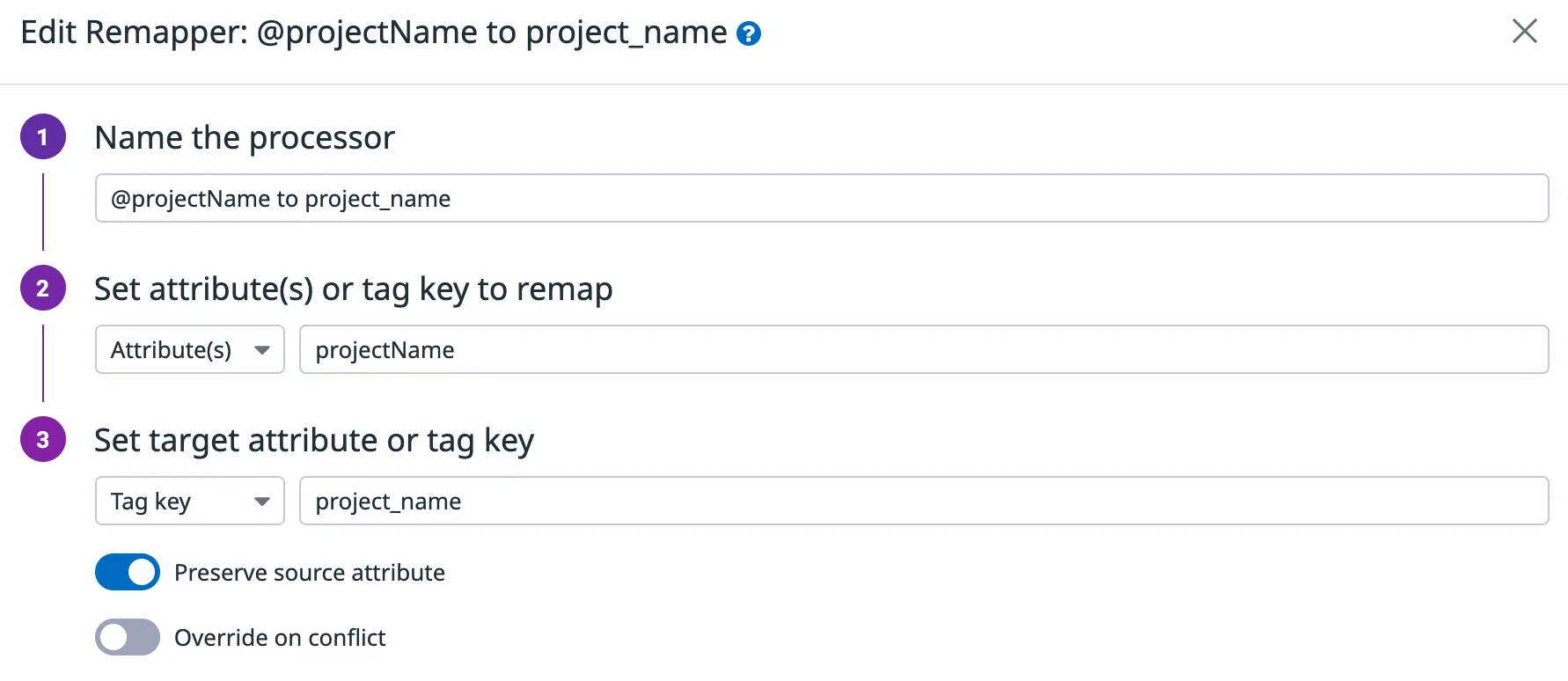Click the Set target attribute heading
The width and height of the screenshot is (1568, 681).
[x=314, y=440]
